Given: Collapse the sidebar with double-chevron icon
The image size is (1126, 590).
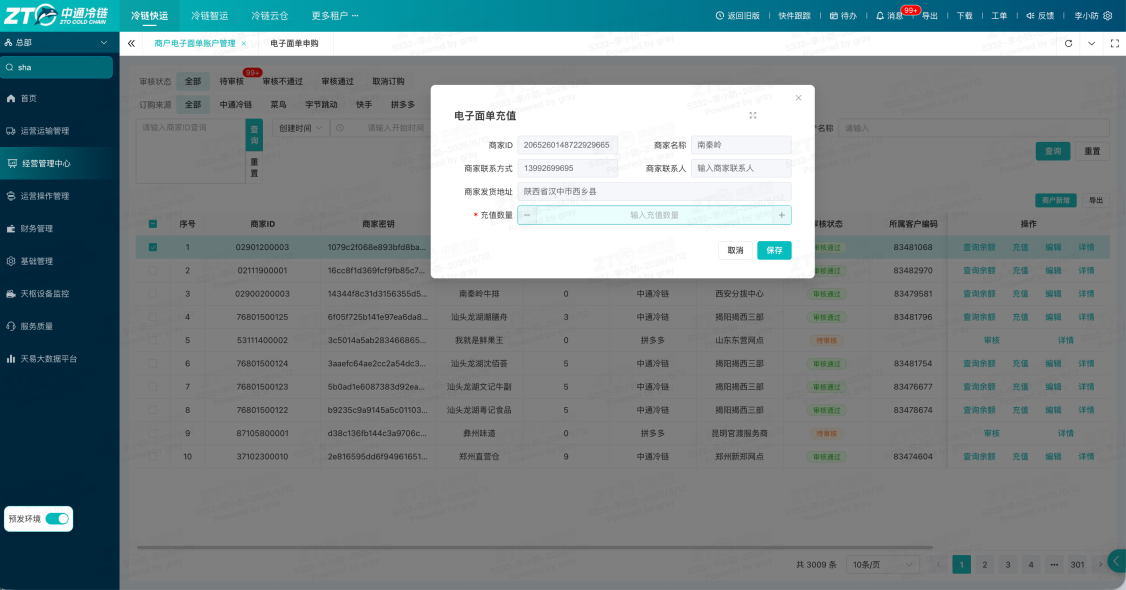Looking at the screenshot, I should [131, 44].
